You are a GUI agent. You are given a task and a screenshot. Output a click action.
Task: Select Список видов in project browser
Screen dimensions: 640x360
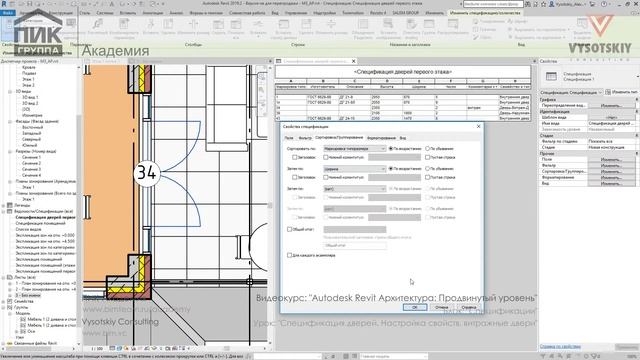28,229
